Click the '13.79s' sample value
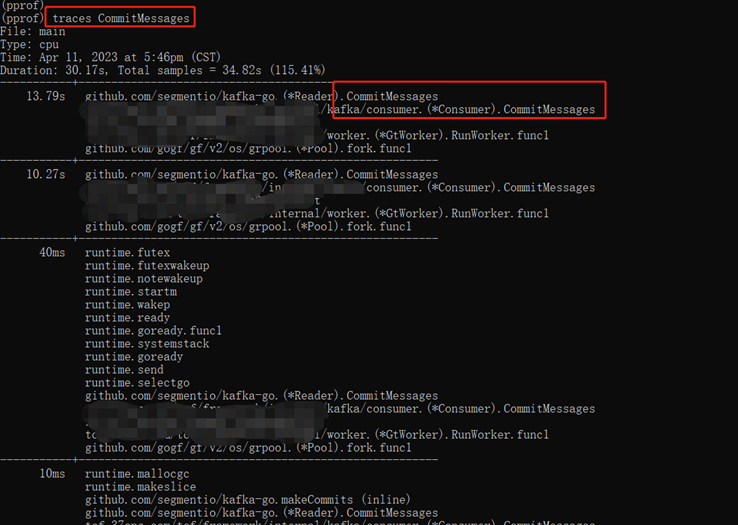Viewport: 738px width, 525px height. (x=46, y=97)
